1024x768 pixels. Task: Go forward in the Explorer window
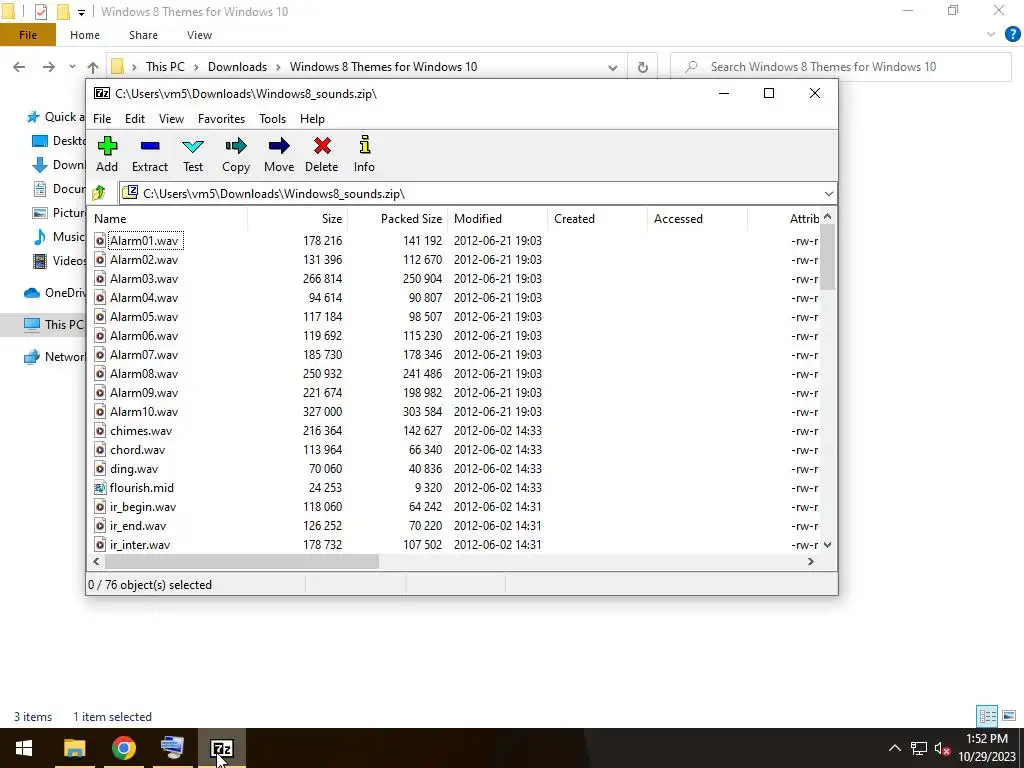coord(49,67)
